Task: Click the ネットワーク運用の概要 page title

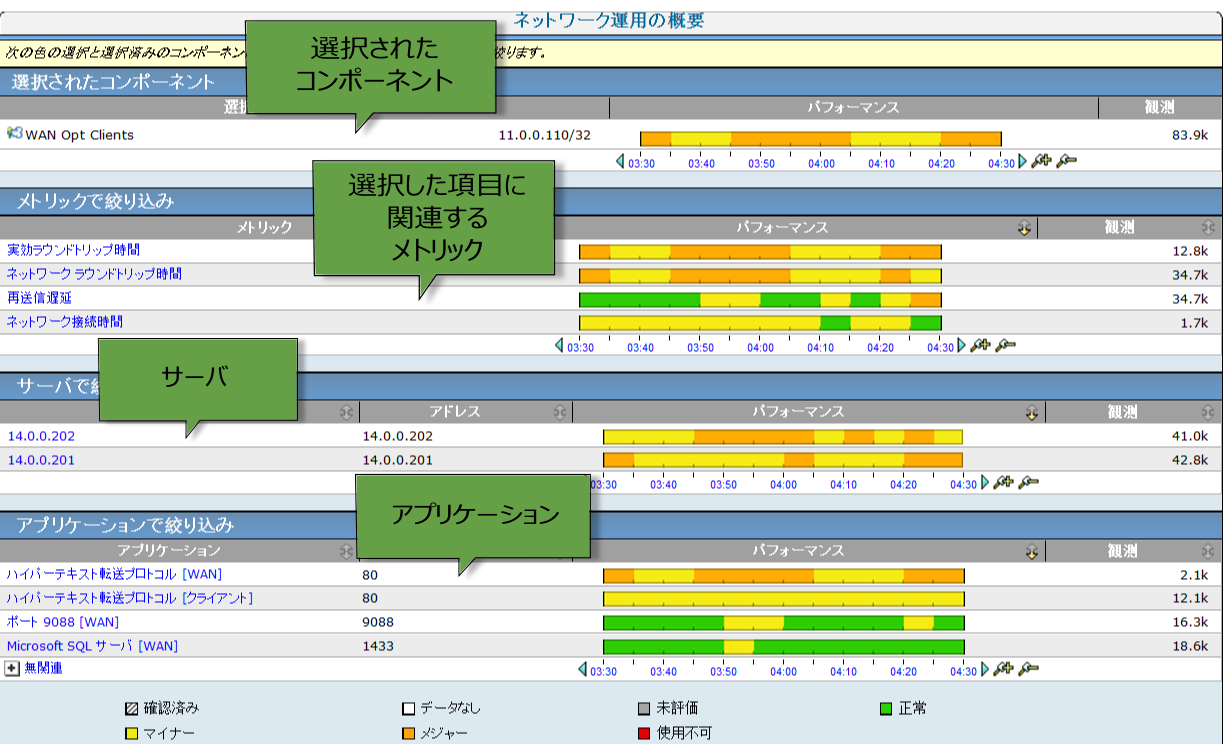Action: [608, 19]
